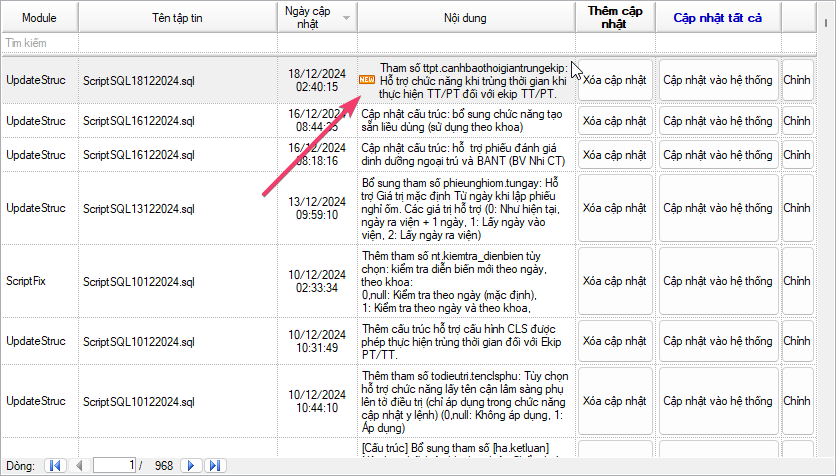Click the current row number field showing 1
This screenshot has height=476, width=836.
115,465
